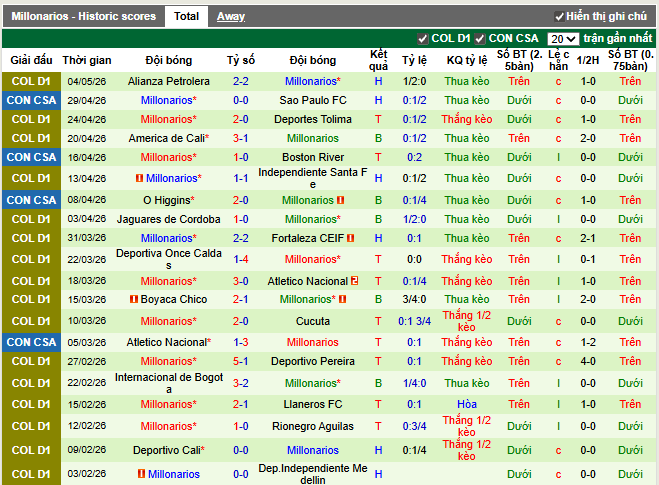Click Independiente Santa Fe team name
The height and width of the screenshot is (485, 659).
pos(313,178)
